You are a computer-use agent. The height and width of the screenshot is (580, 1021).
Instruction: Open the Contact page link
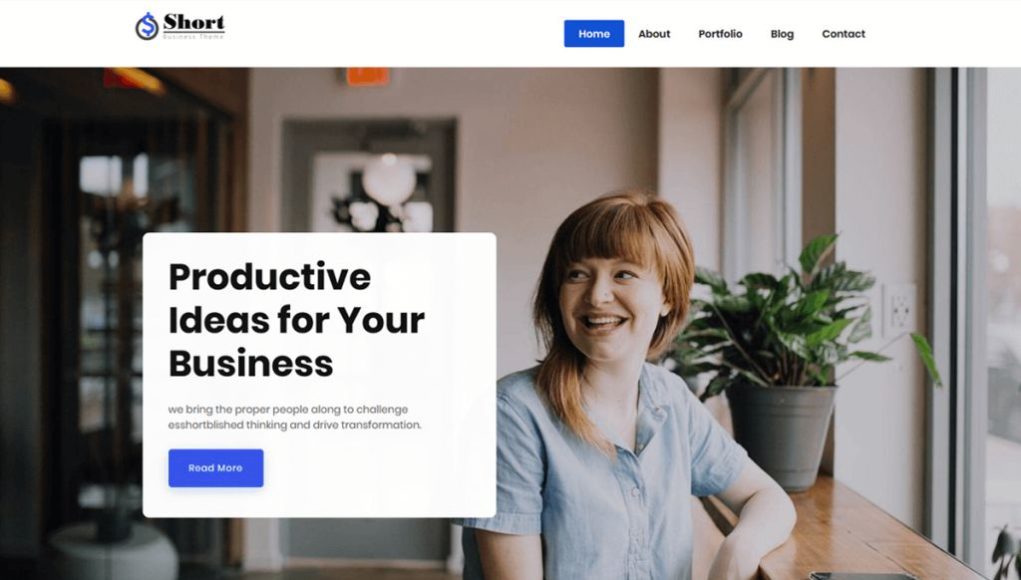(x=843, y=34)
